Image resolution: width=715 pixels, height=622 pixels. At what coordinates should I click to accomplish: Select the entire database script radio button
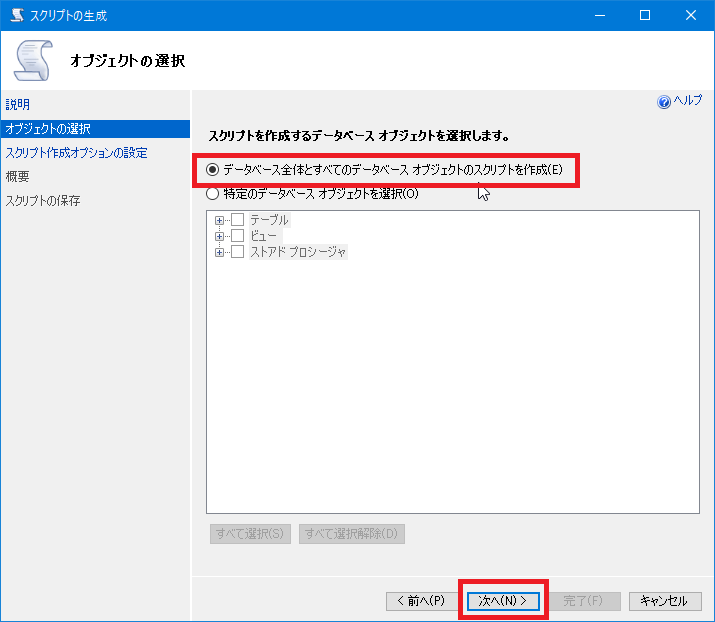pyautogui.click(x=212, y=169)
